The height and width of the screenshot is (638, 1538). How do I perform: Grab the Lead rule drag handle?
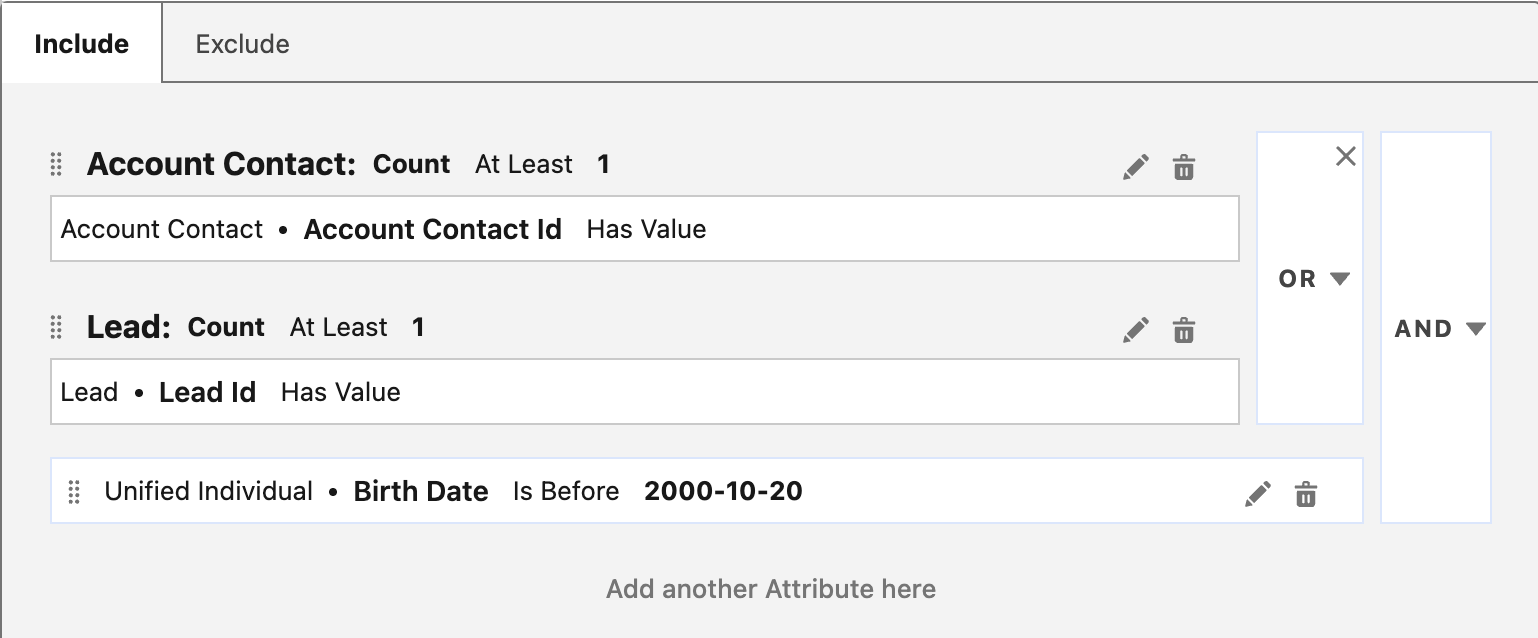(x=57, y=327)
